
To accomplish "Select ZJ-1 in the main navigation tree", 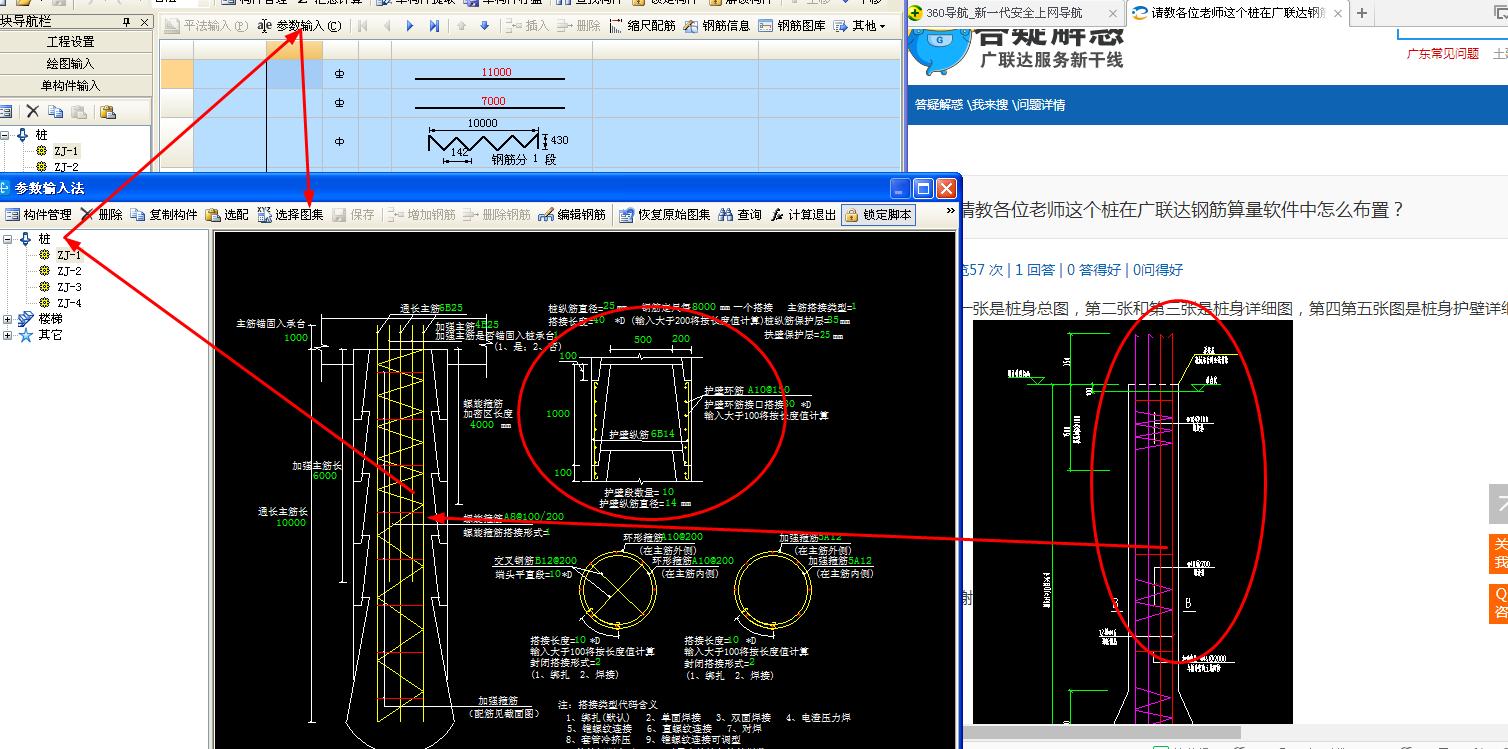I will coord(66,151).
